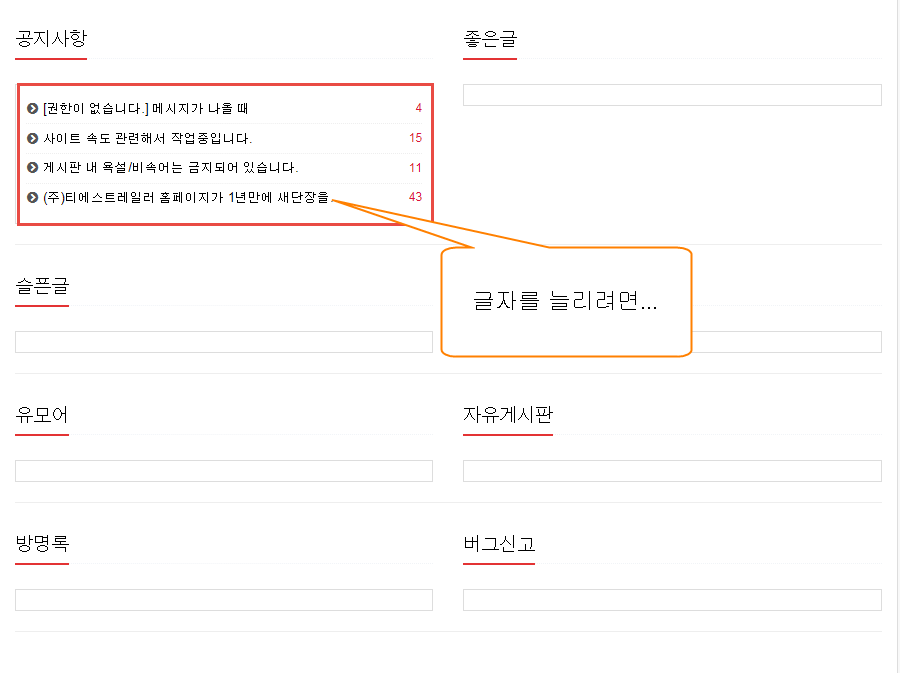This screenshot has height=673, width=900.
Task: Open the (주)티에스트레일러 홈페이지 post
Action: click(186, 197)
